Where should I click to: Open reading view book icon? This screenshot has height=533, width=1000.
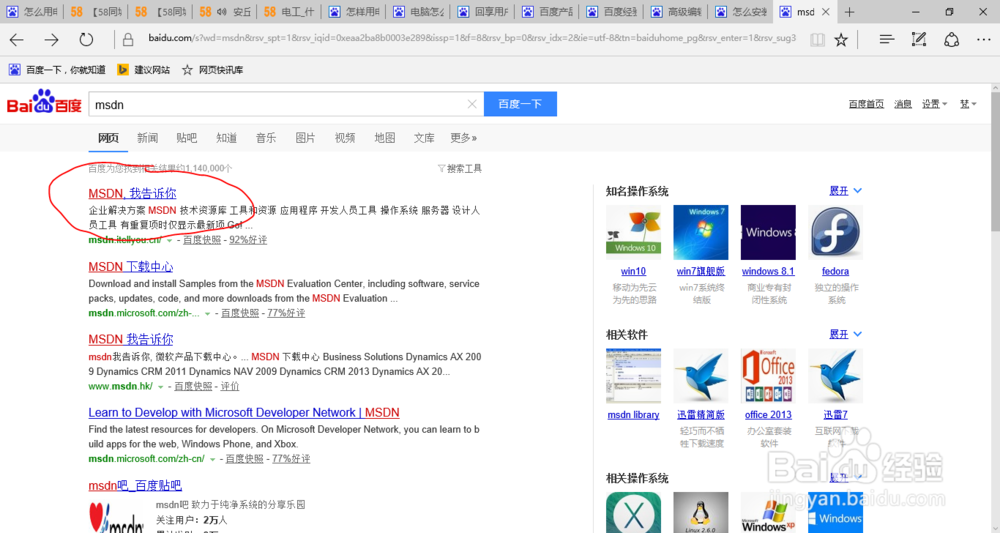817,40
